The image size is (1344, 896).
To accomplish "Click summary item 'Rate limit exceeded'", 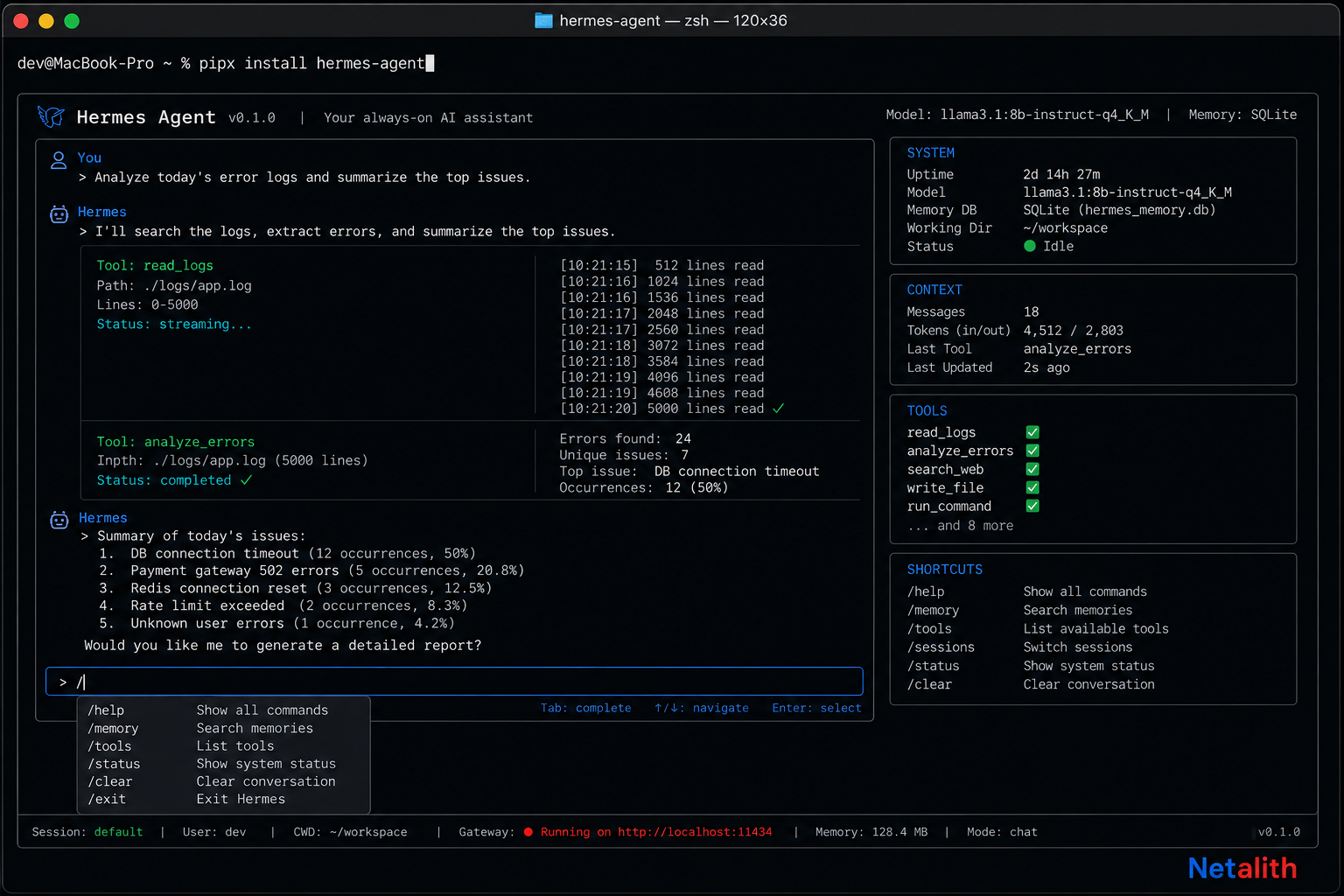I will click(x=207, y=605).
